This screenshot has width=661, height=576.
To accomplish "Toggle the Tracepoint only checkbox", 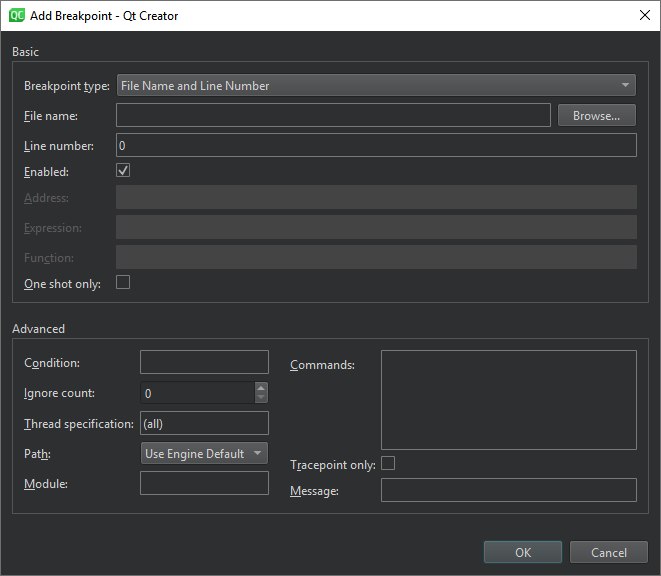I will tap(388, 463).
